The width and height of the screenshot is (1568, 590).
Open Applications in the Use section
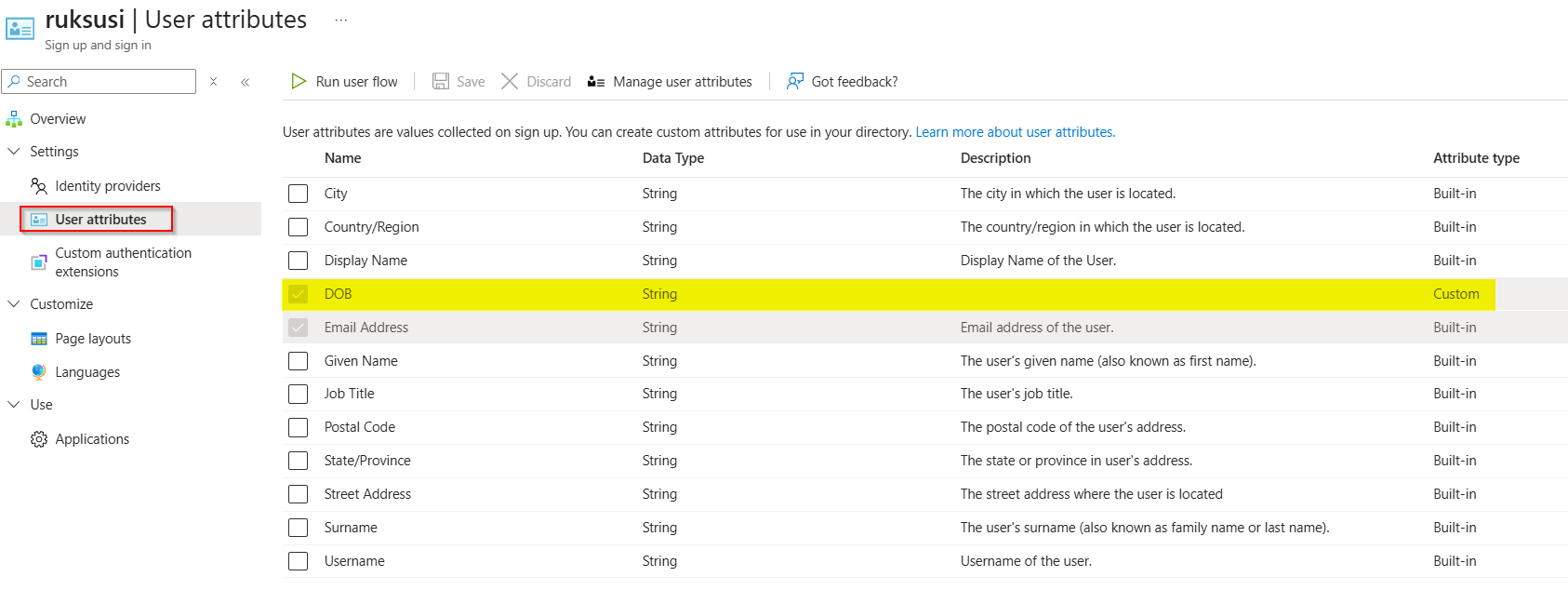(92, 439)
